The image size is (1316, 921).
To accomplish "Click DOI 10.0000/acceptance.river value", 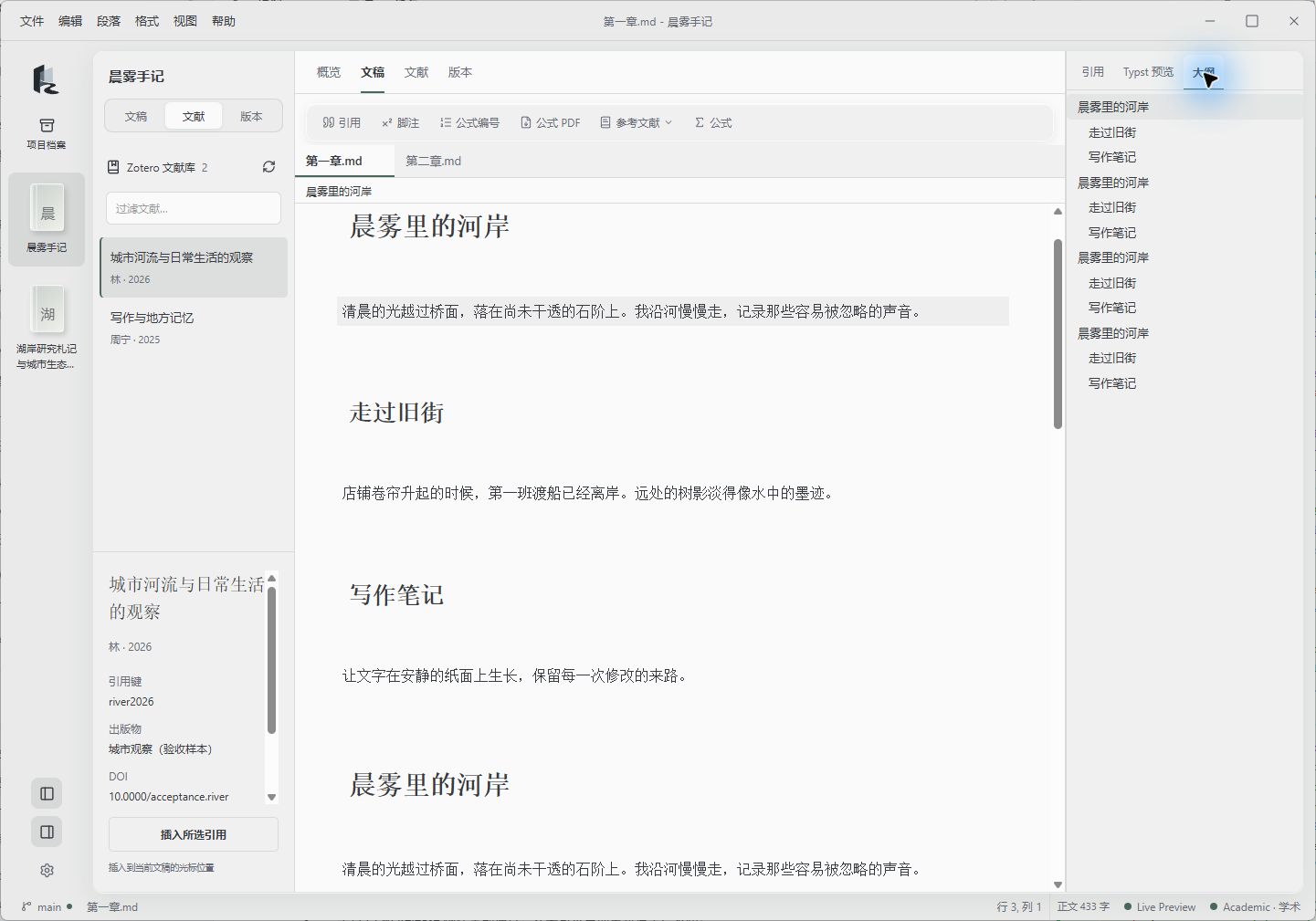I will (x=169, y=797).
